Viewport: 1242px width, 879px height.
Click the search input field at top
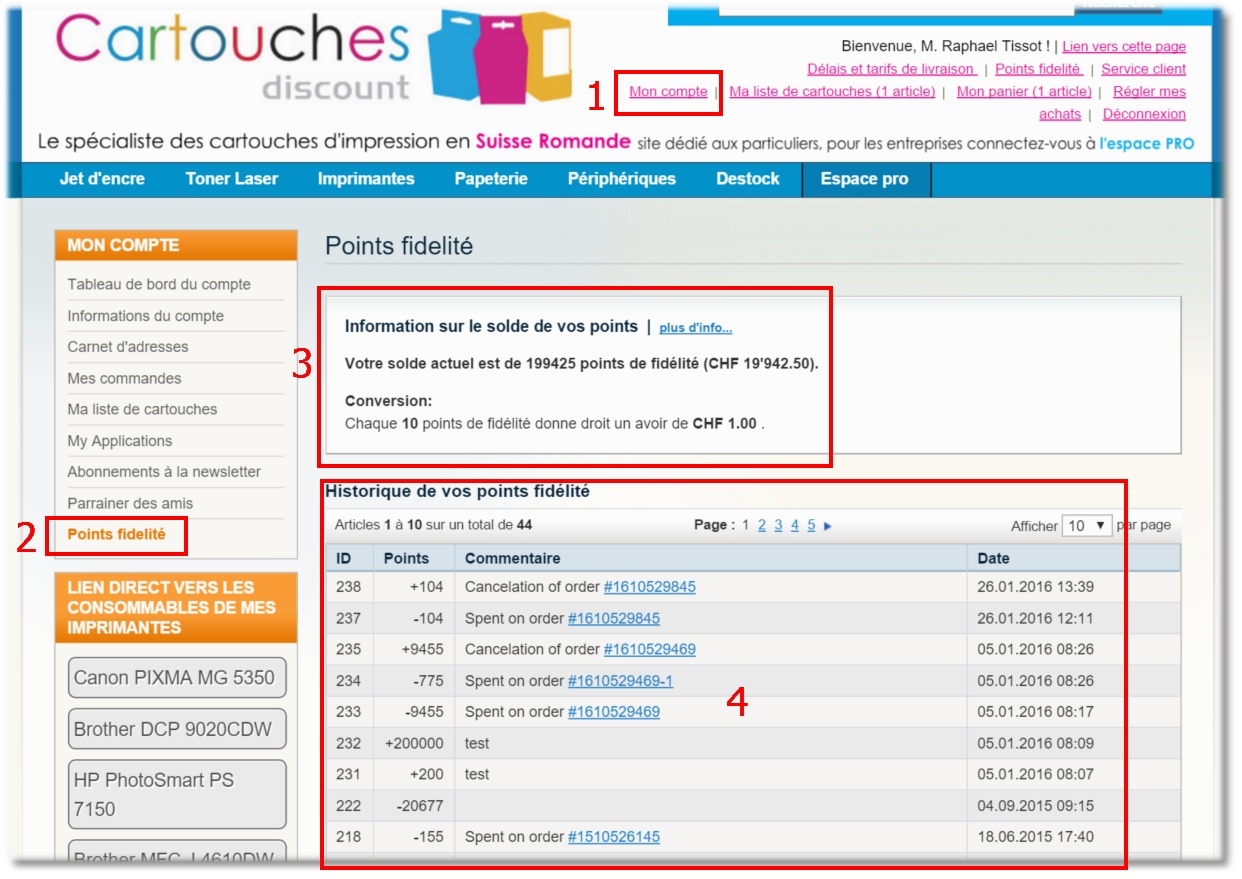[x=895, y=7]
